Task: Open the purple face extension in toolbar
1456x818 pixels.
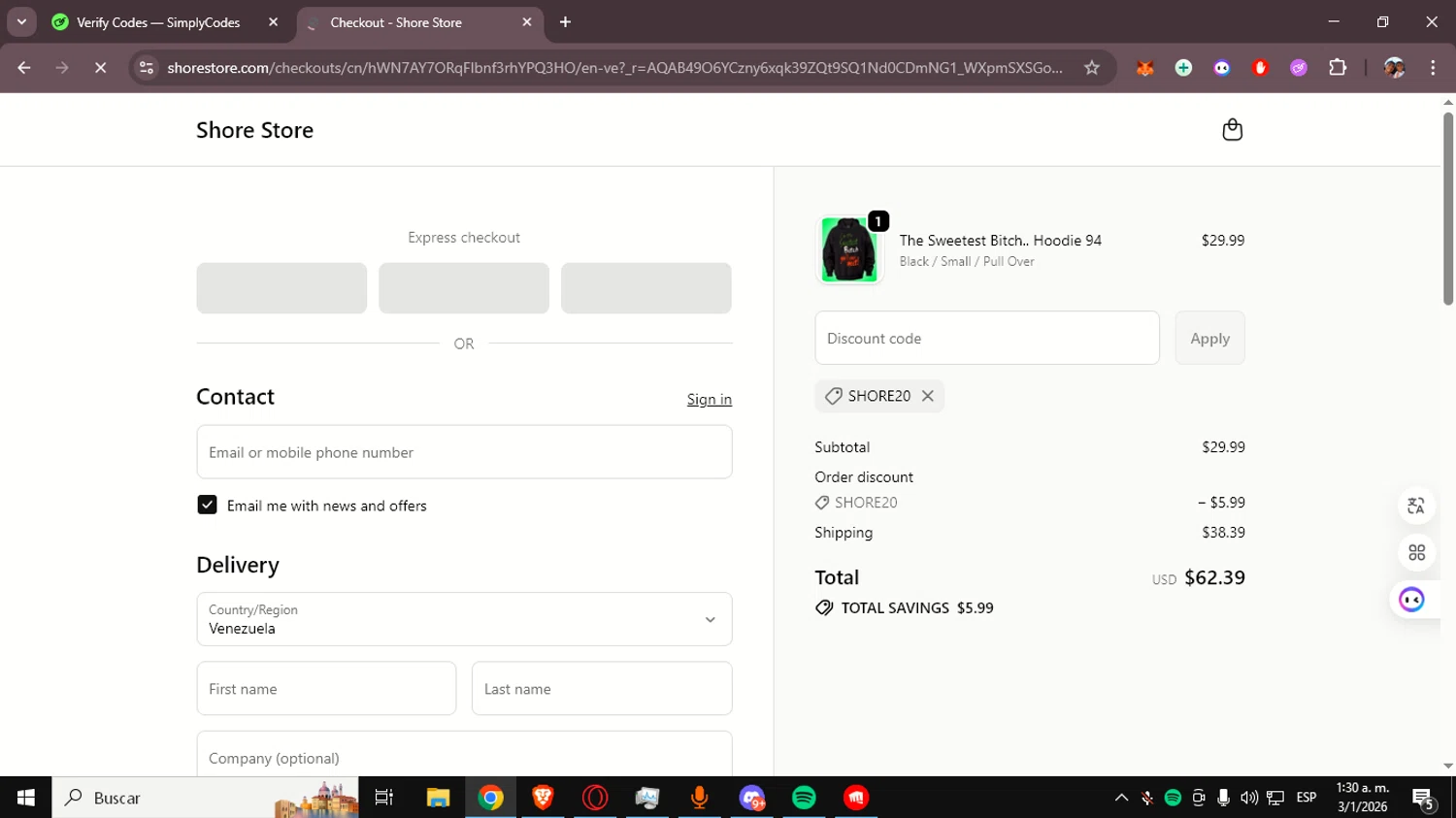Action: click(1222, 68)
